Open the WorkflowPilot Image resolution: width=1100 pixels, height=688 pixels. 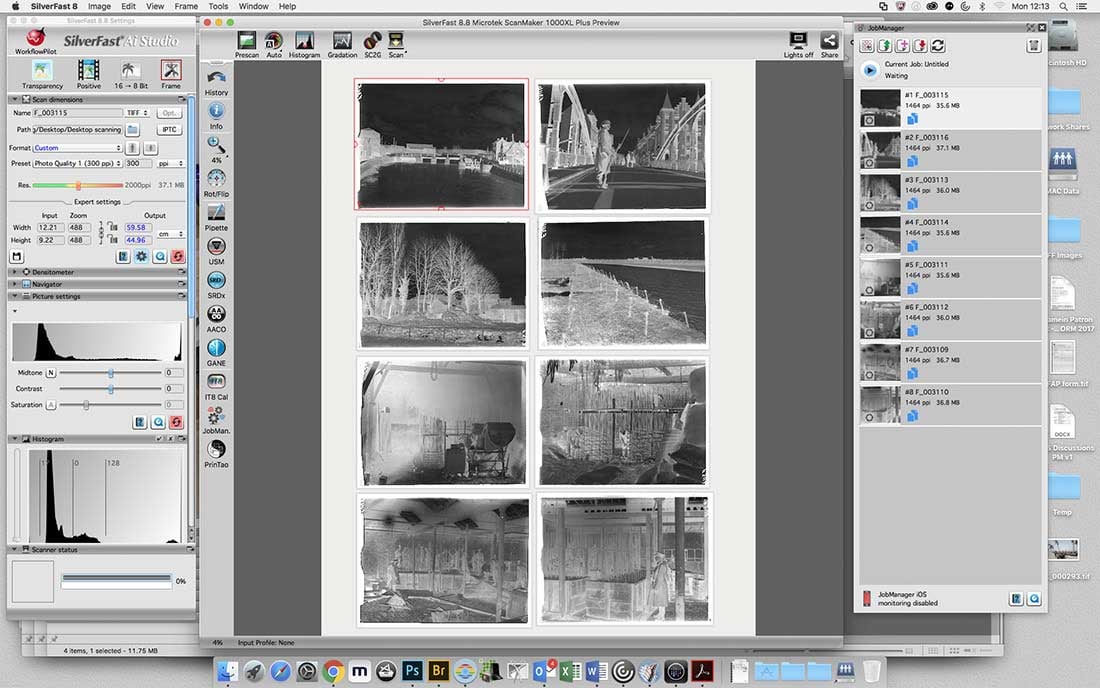(x=35, y=41)
